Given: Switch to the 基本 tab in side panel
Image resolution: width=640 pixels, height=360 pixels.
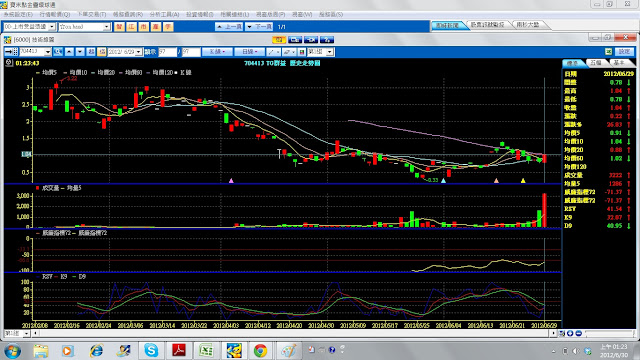Looking at the screenshot, I should 619,63.
